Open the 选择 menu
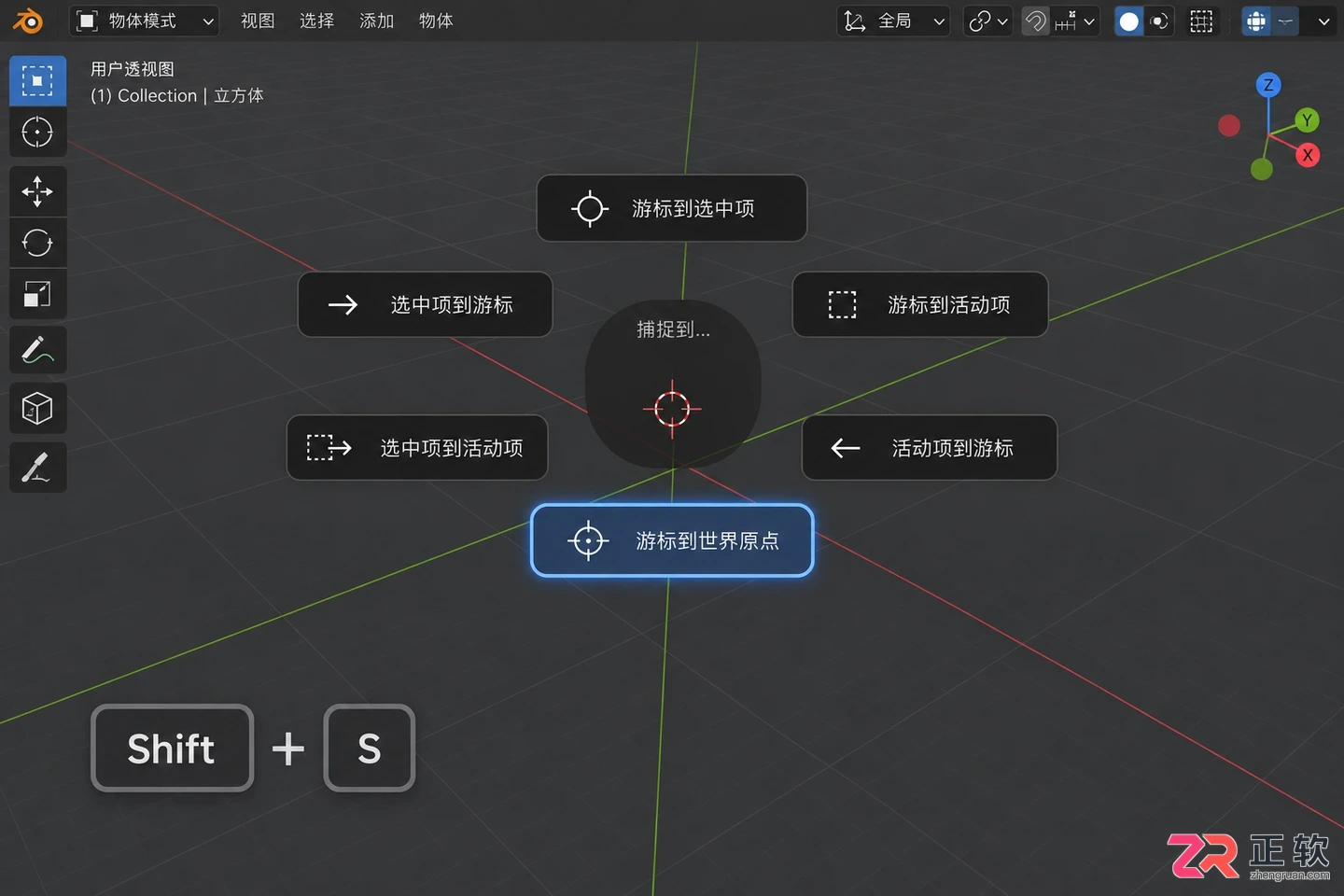 tap(316, 21)
